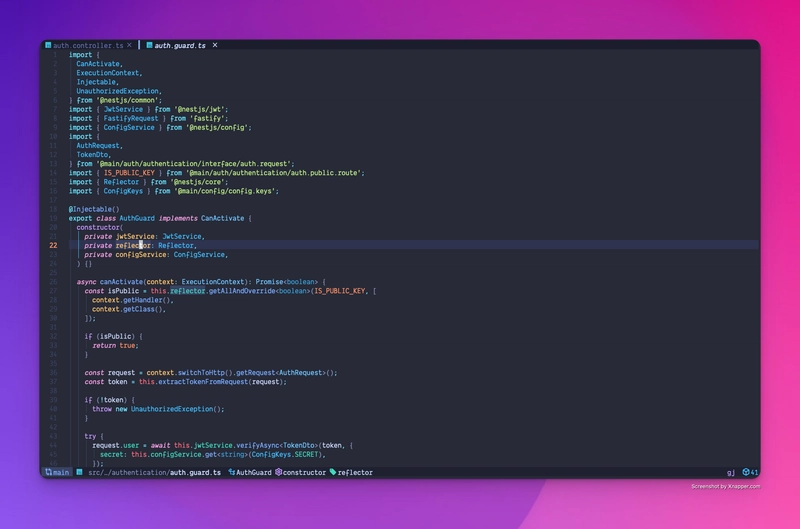Click the cube icon before constructor breadcrumb
Image resolution: width=800 pixels, height=529 pixels.
click(x=279, y=472)
